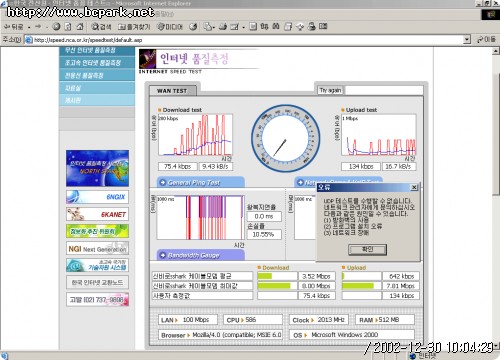Click the 0.0 ms ping delay value
This screenshot has width=500, height=360.
point(264,216)
